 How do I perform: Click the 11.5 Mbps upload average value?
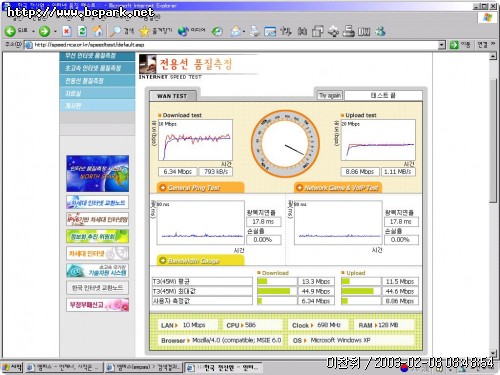[400, 281]
